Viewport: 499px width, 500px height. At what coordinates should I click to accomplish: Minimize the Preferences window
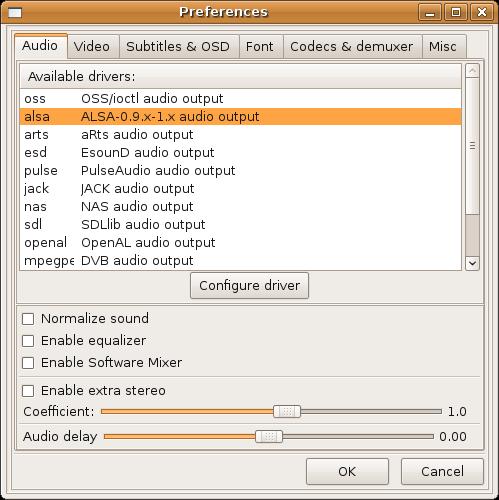(x=430, y=13)
